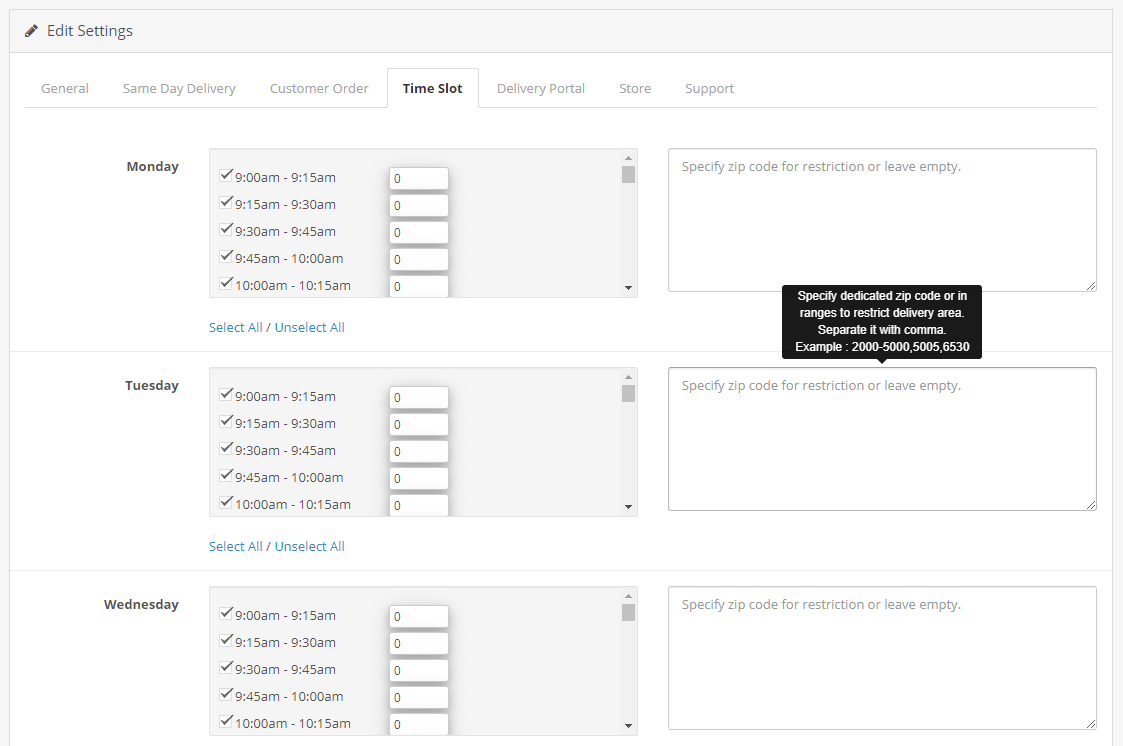Uncheck Tuesday 9:00am - 9:15am slot
This screenshot has height=746, width=1123.
tap(226, 394)
